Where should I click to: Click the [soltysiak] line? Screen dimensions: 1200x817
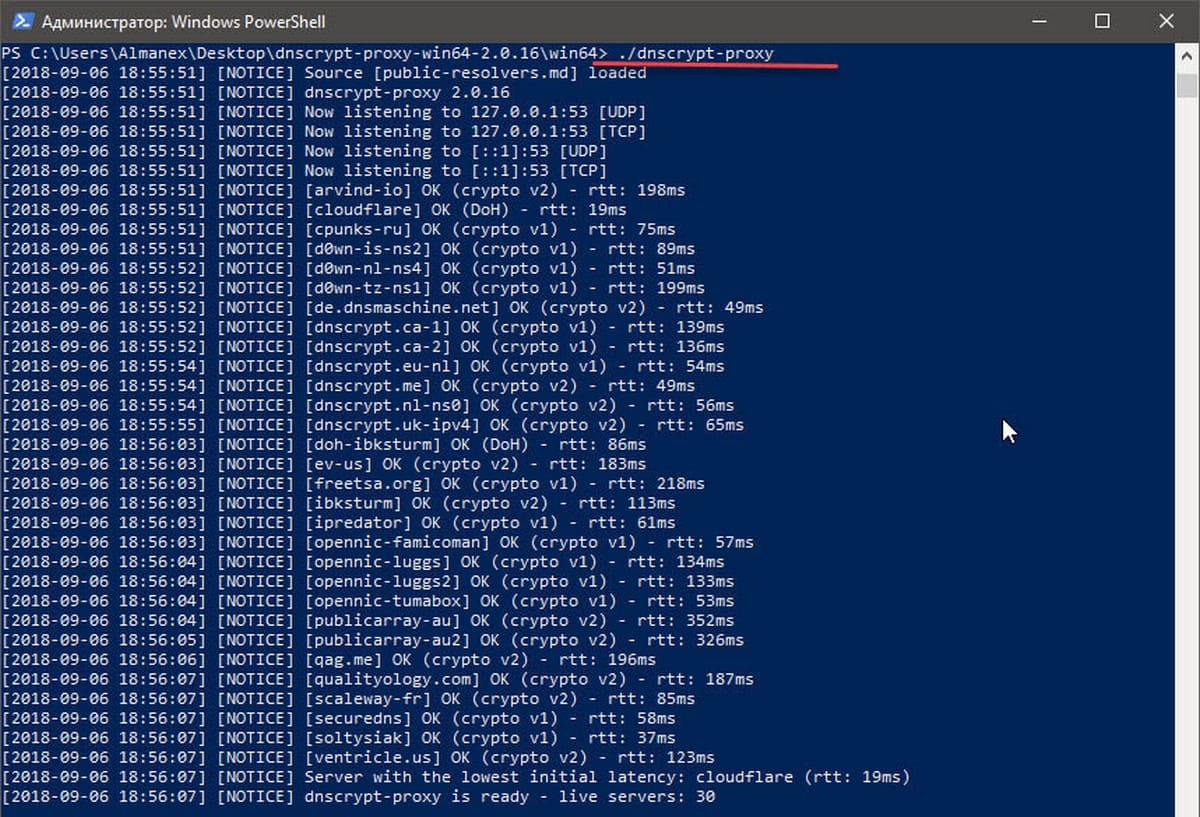(339, 738)
